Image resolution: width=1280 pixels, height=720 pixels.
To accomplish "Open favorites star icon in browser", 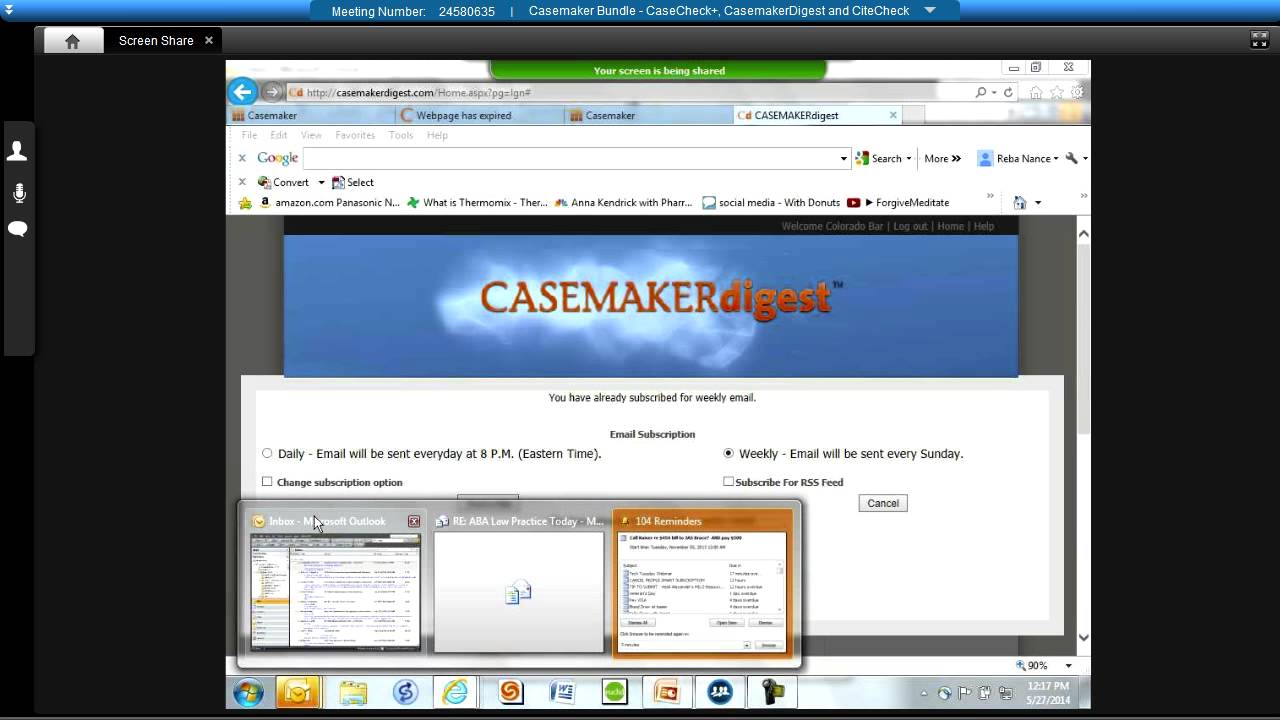I will tap(1057, 92).
